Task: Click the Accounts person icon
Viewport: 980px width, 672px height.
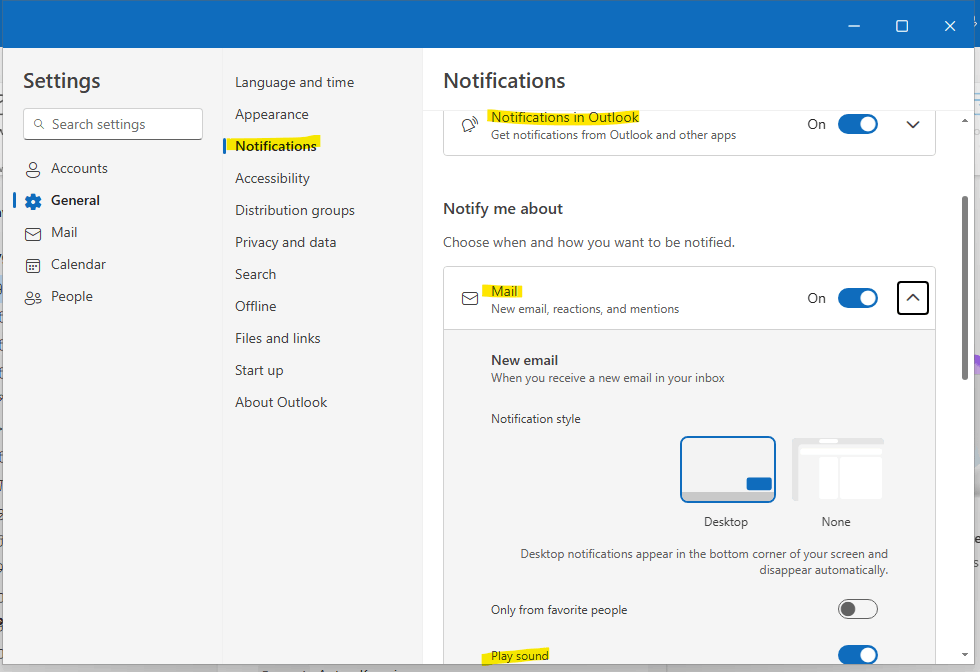Action: point(32,169)
